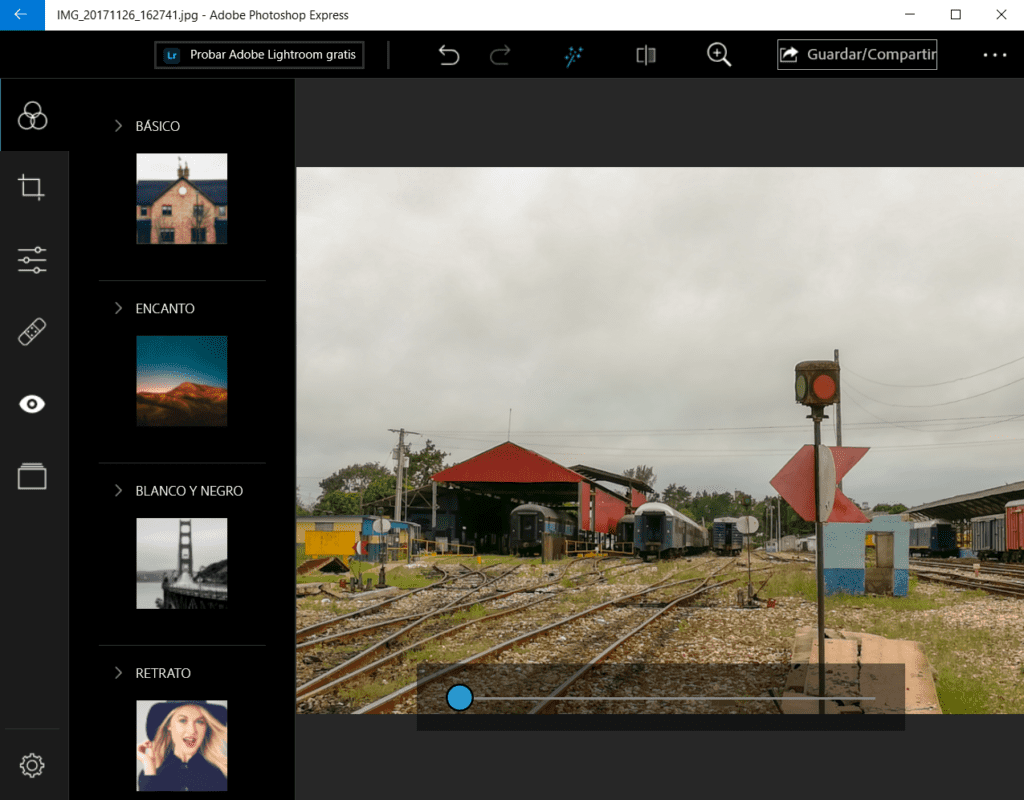Select the bridge black-and-white thumbnail
1024x800 pixels.
[182, 563]
